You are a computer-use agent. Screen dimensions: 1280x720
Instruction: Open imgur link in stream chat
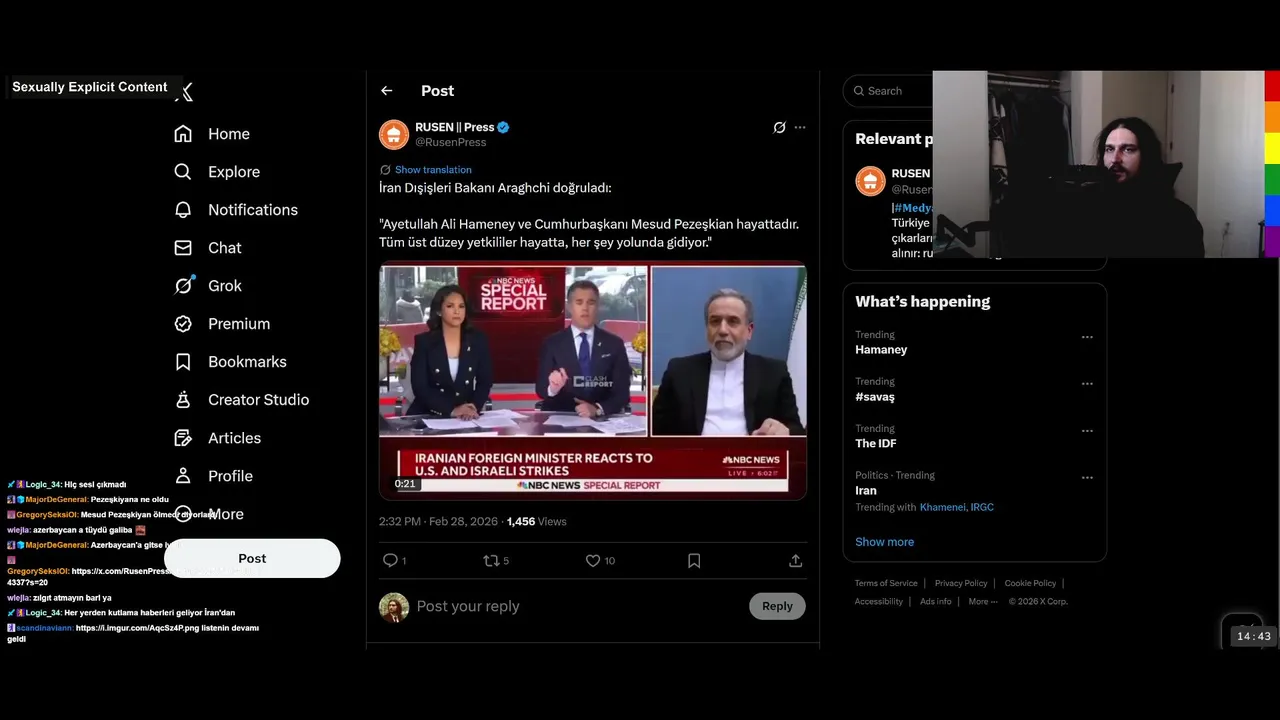(139, 628)
